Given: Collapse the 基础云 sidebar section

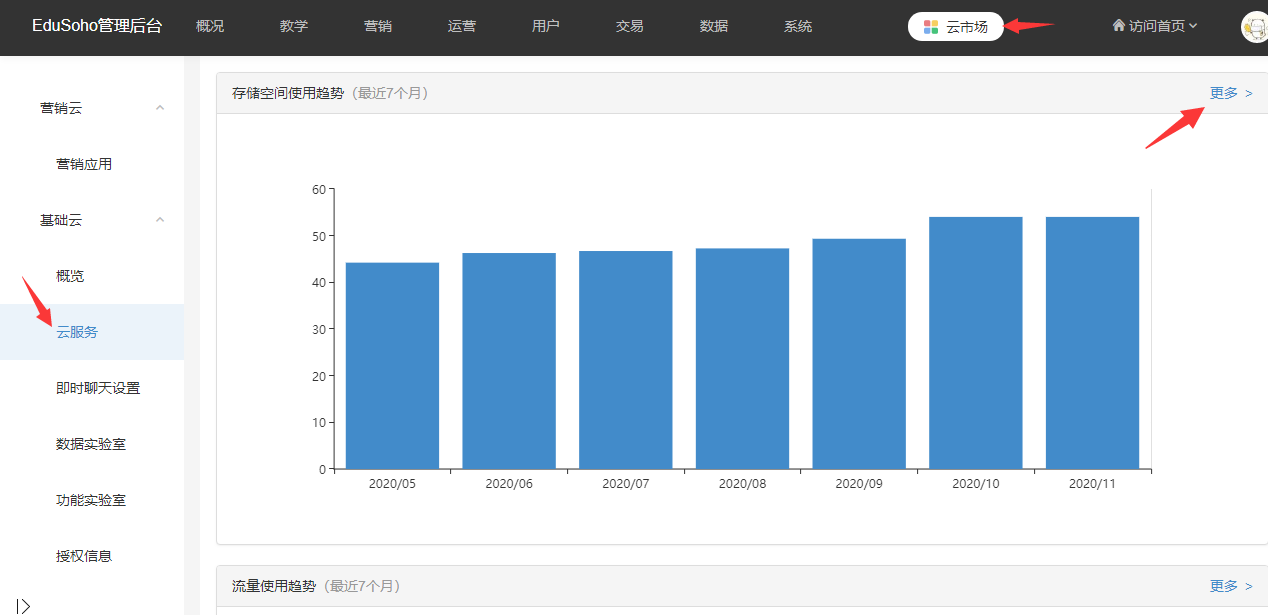Looking at the screenshot, I should tap(160, 220).
